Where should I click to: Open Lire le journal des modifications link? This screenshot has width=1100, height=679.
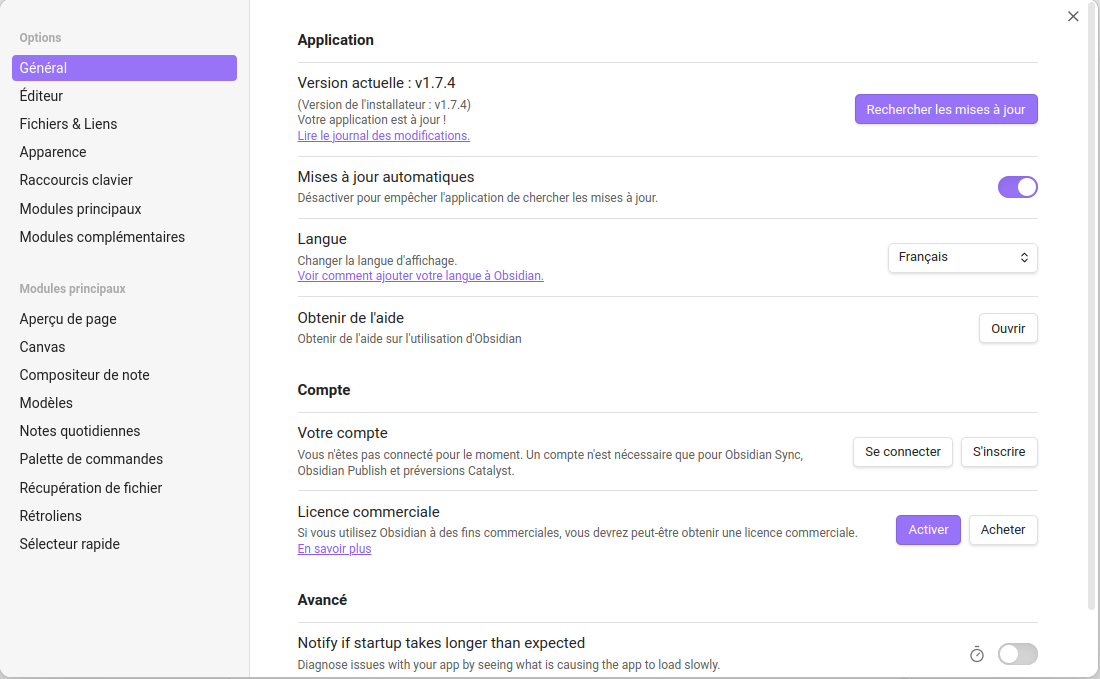(x=383, y=136)
